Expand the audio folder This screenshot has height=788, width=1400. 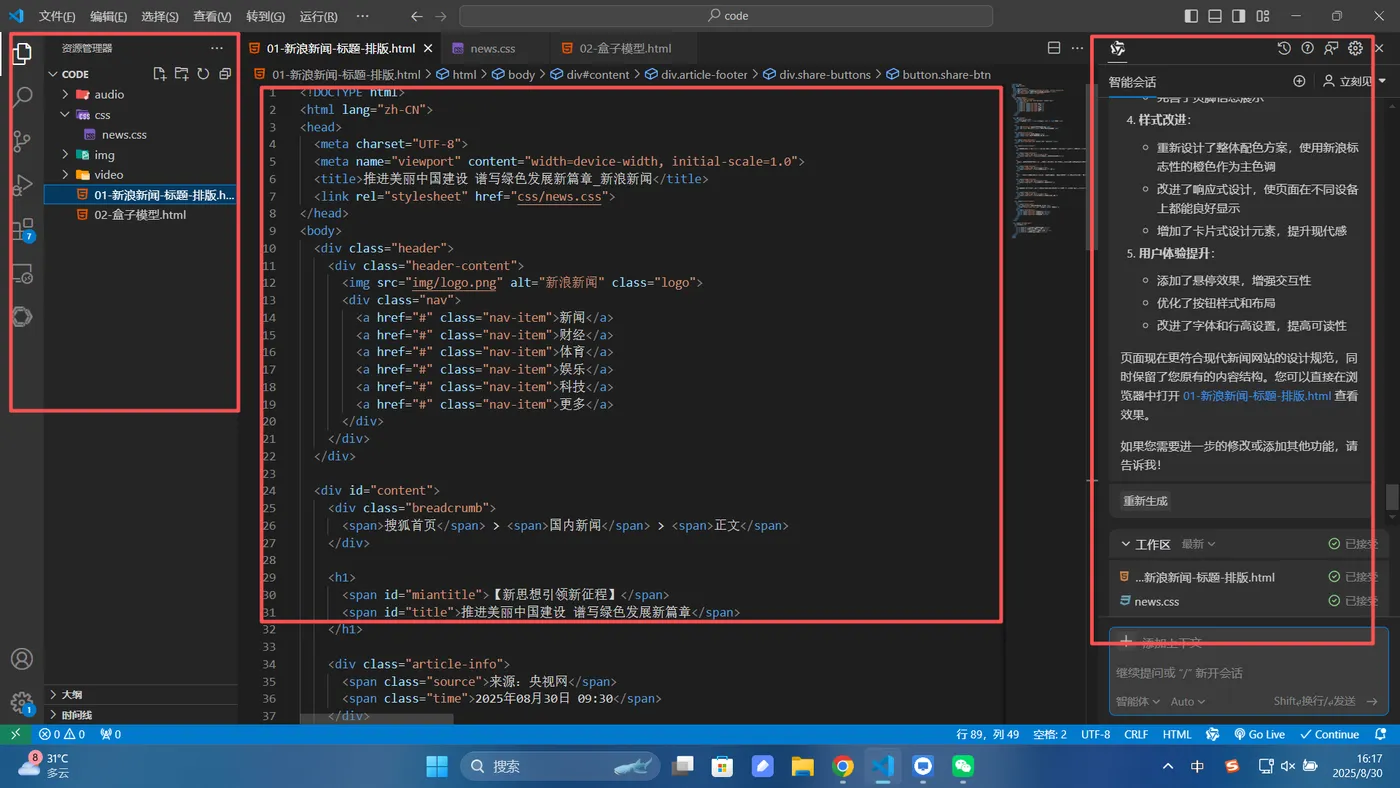(109, 94)
